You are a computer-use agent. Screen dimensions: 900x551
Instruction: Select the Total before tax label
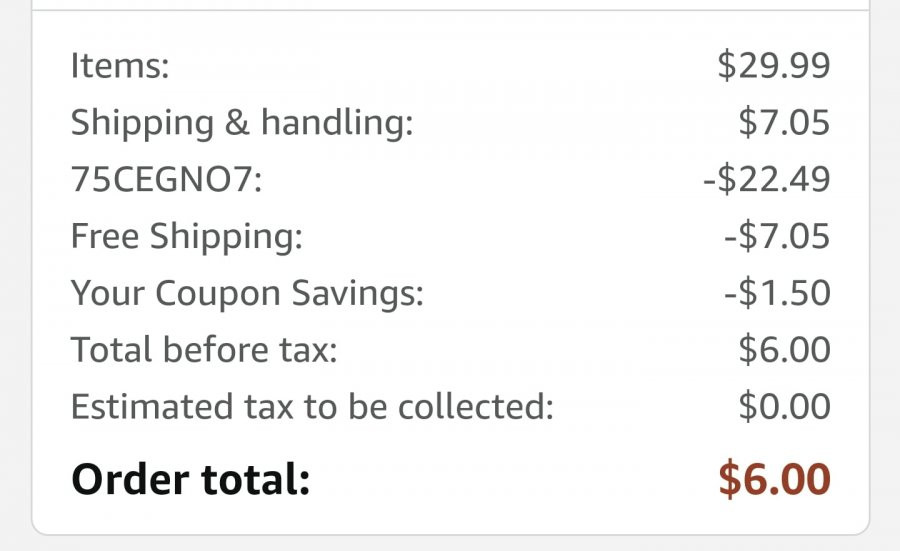tap(204, 349)
